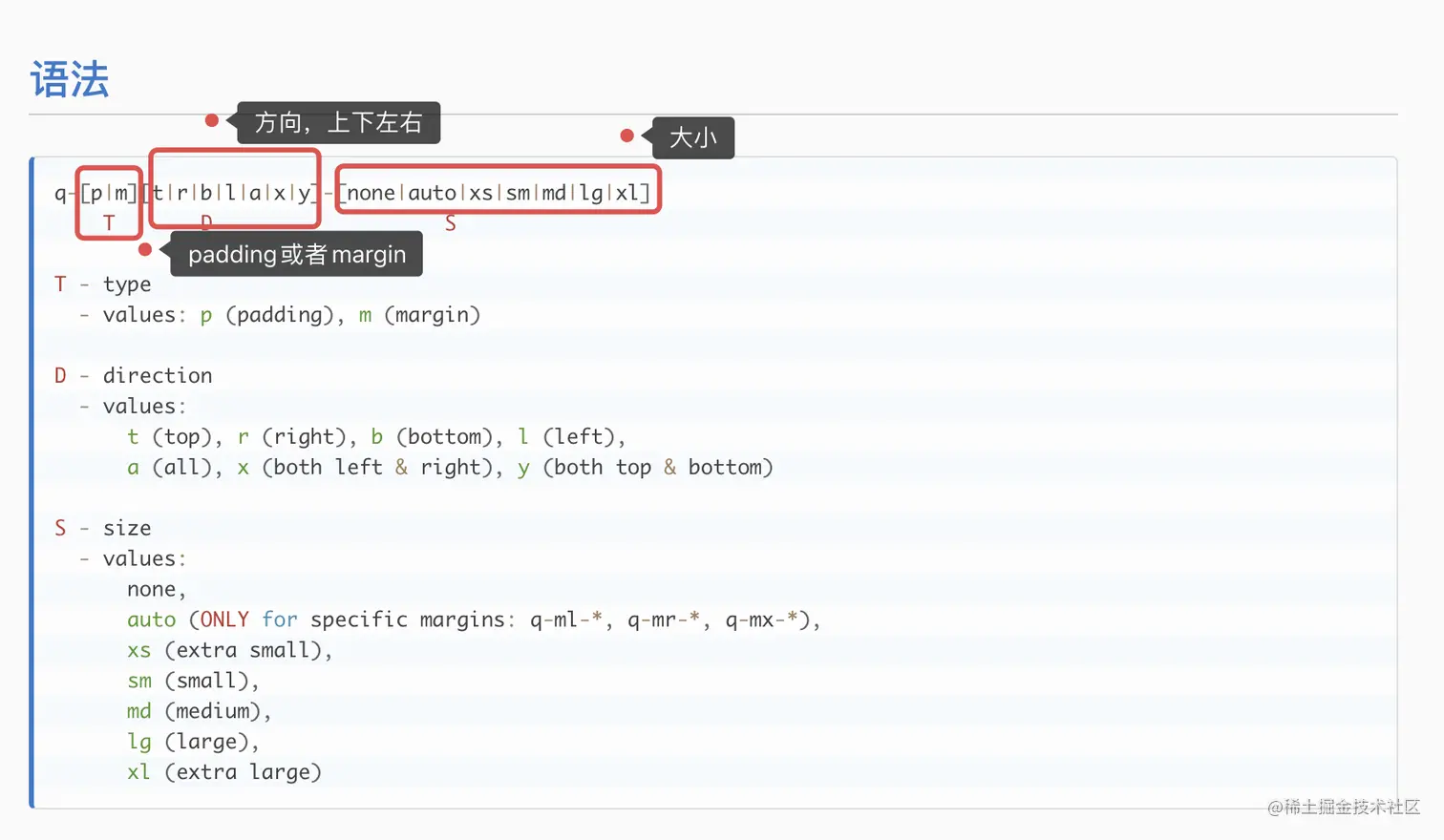
Task: Click 'x (both left & right)' text
Action: coord(365,468)
